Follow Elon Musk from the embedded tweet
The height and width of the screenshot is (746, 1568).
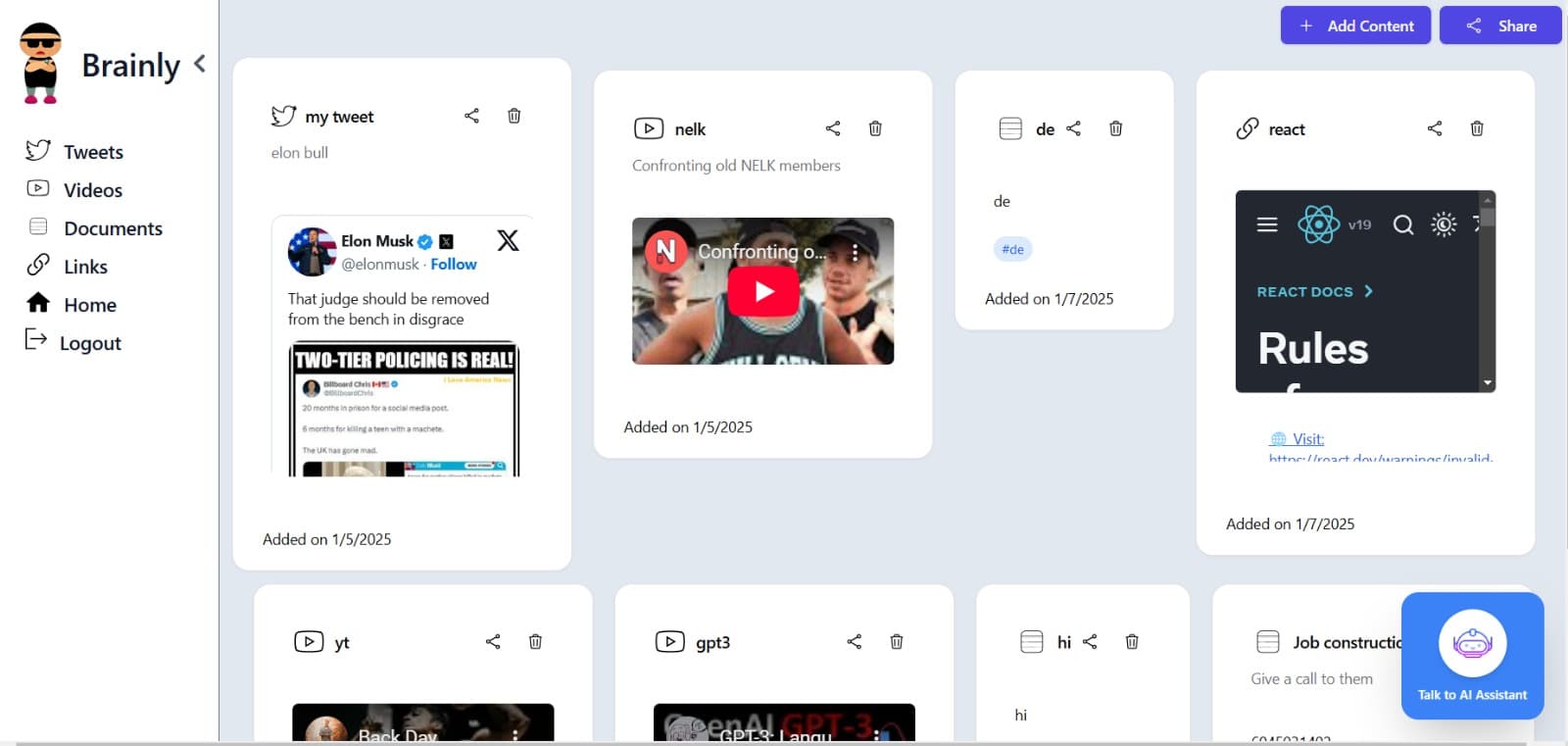453,264
